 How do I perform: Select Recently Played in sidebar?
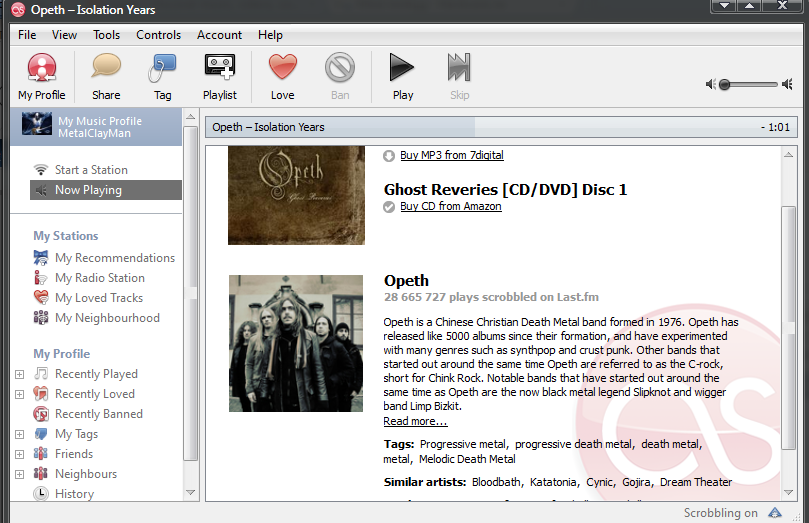tap(96, 373)
